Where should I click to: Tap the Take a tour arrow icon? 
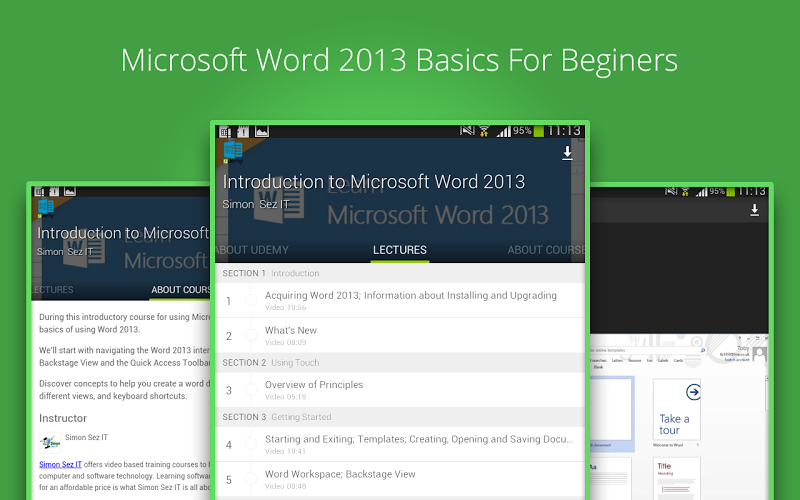click(693, 392)
